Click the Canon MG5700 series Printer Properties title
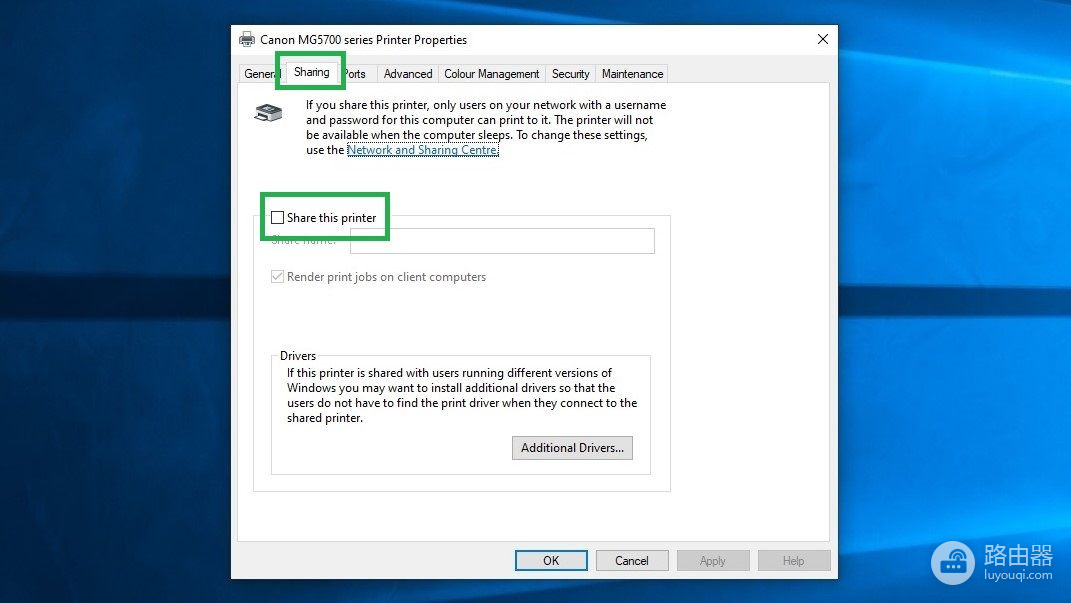The image size is (1071, 603). (x=363, y=40)
